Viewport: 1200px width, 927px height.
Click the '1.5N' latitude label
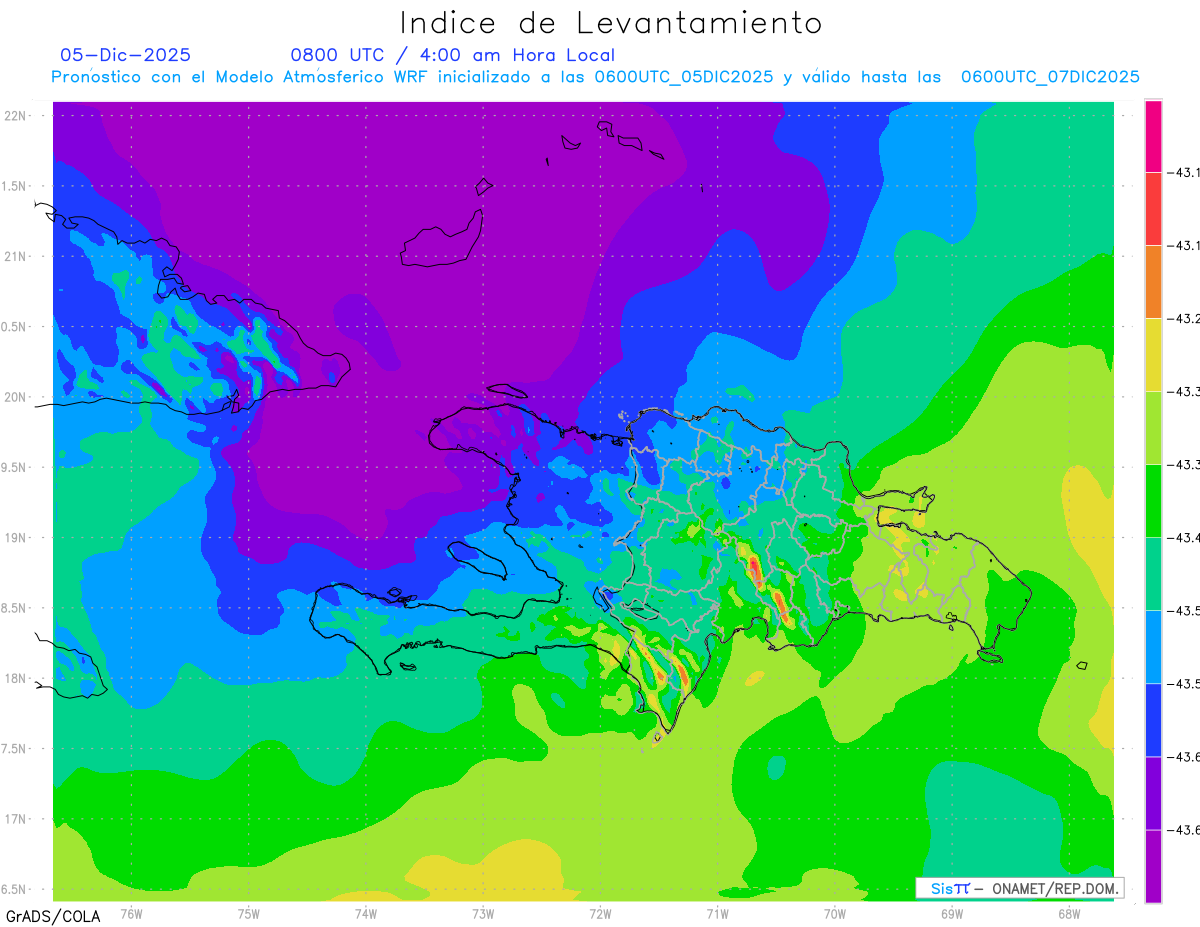[15, 186]
